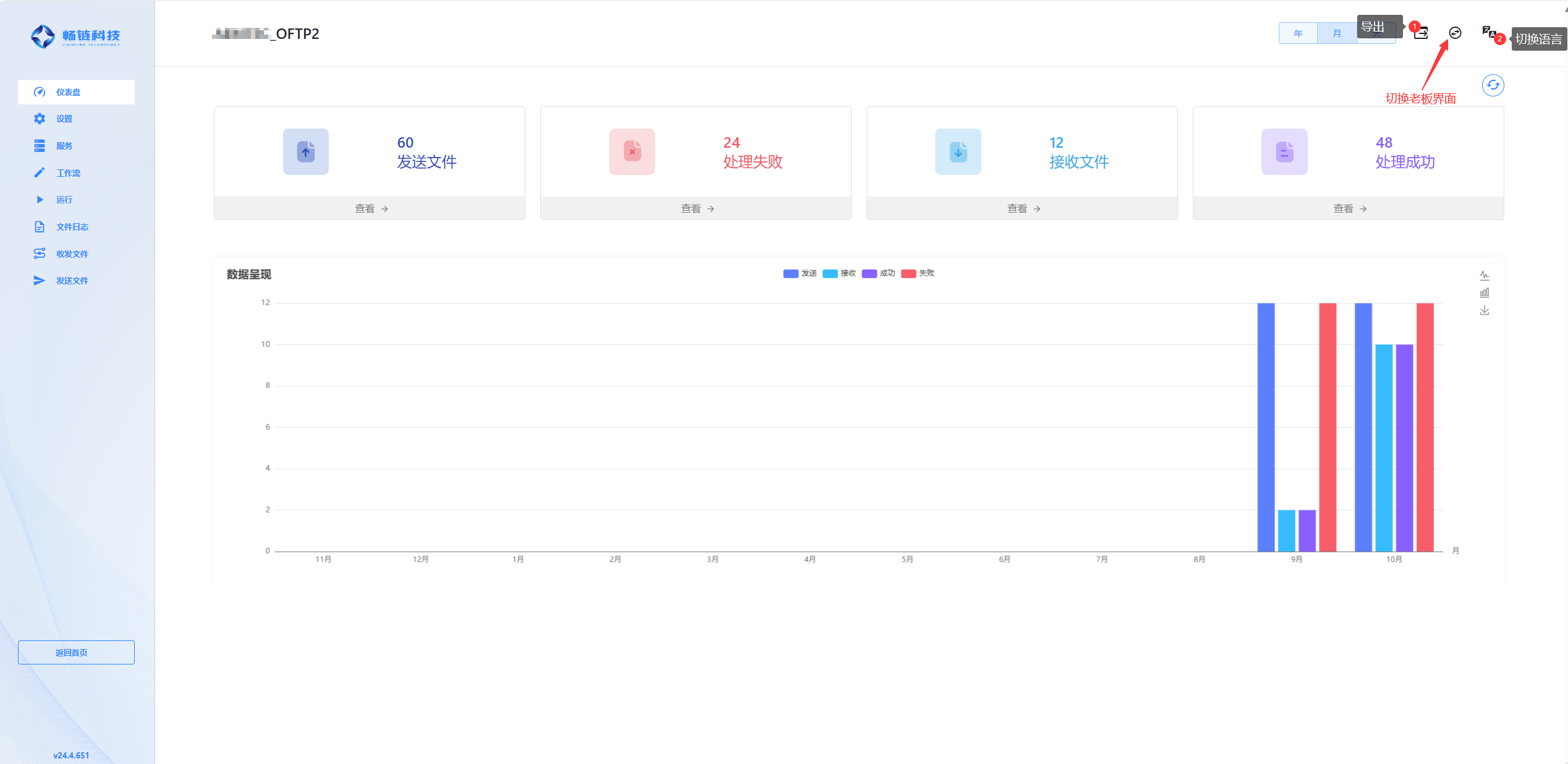Open the language switch icon
The image size is (1568, 764).
[x=1488, y=32]
